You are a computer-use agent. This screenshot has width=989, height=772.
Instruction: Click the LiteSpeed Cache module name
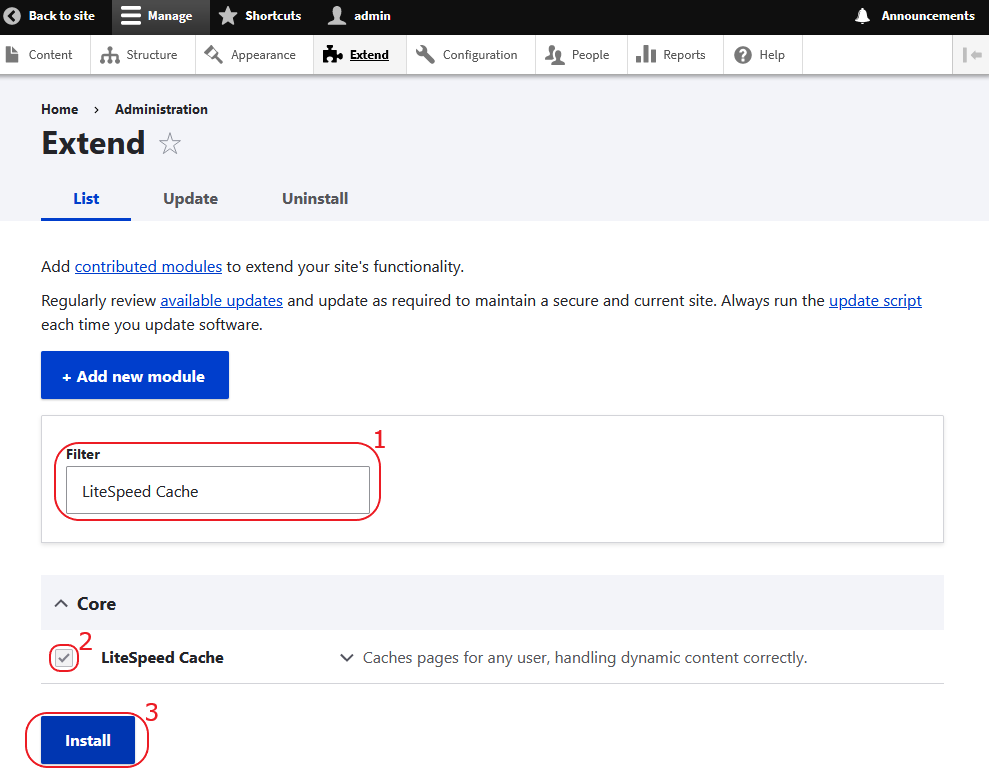pos(162,658)
